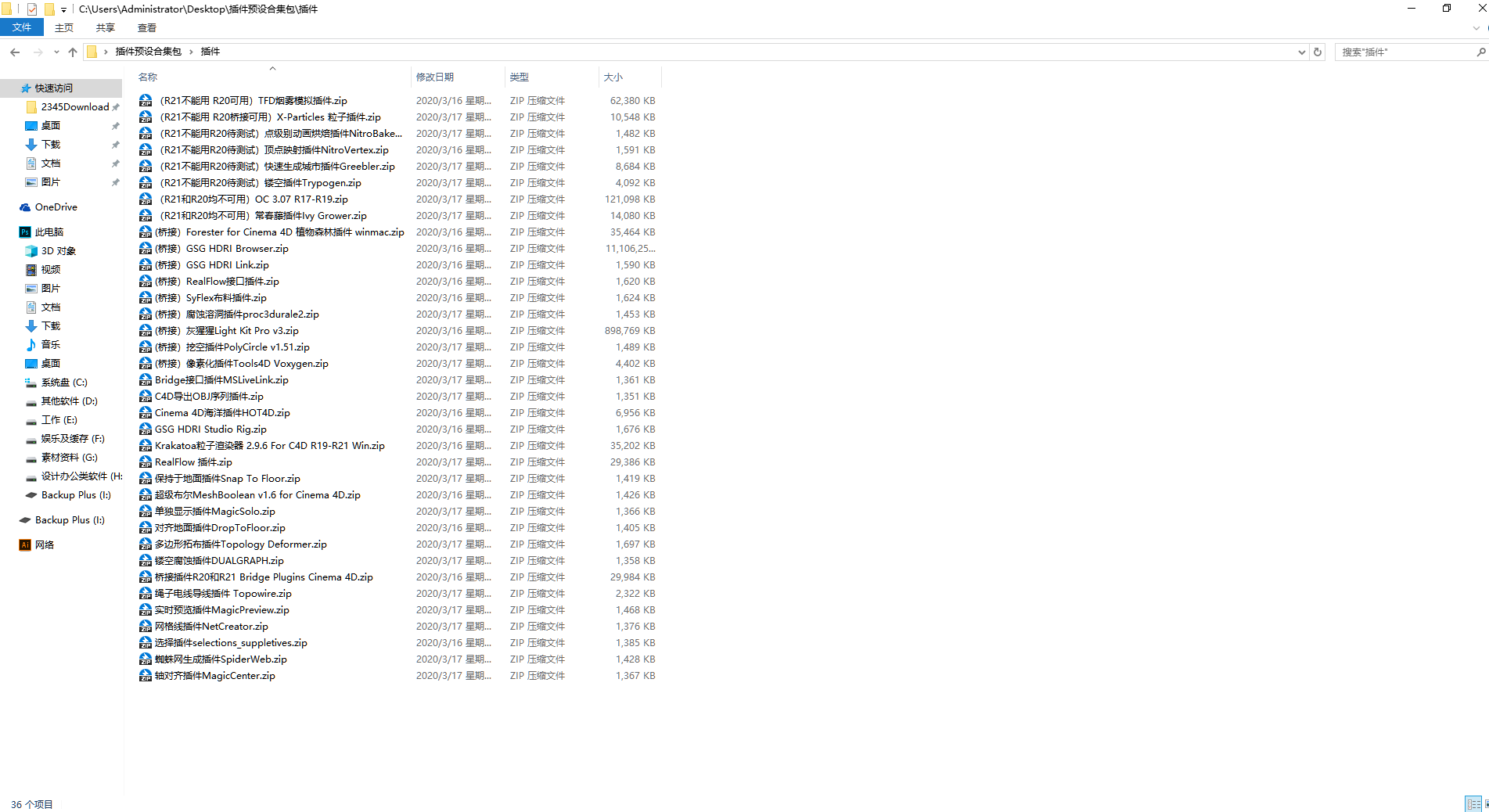Click the title bar properties checkmark icon
The image size is (1489, 812).
pos(32,9)
